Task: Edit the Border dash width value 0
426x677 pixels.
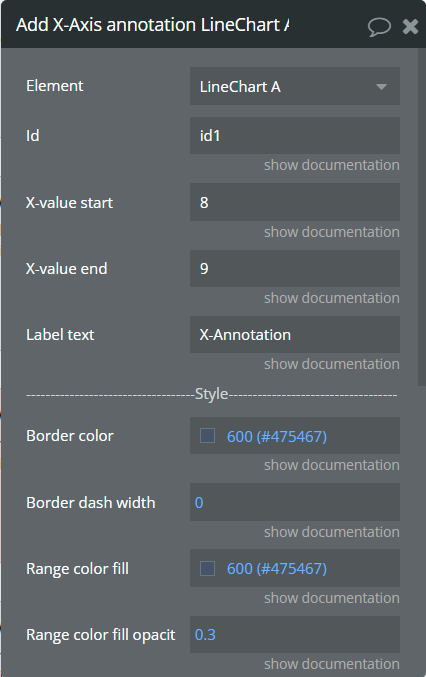Action: pos(295,502)
